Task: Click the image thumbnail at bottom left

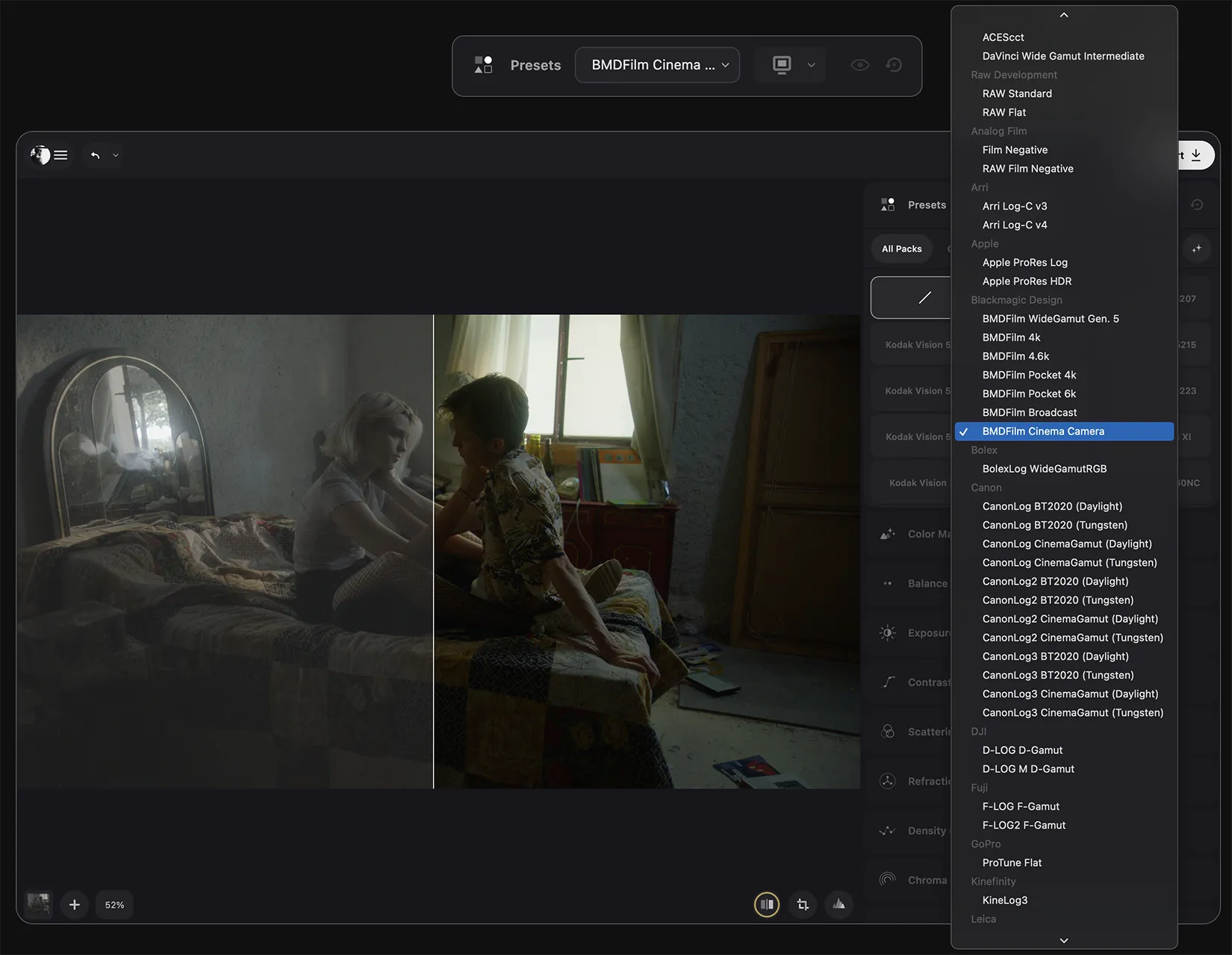Action: 37,904
